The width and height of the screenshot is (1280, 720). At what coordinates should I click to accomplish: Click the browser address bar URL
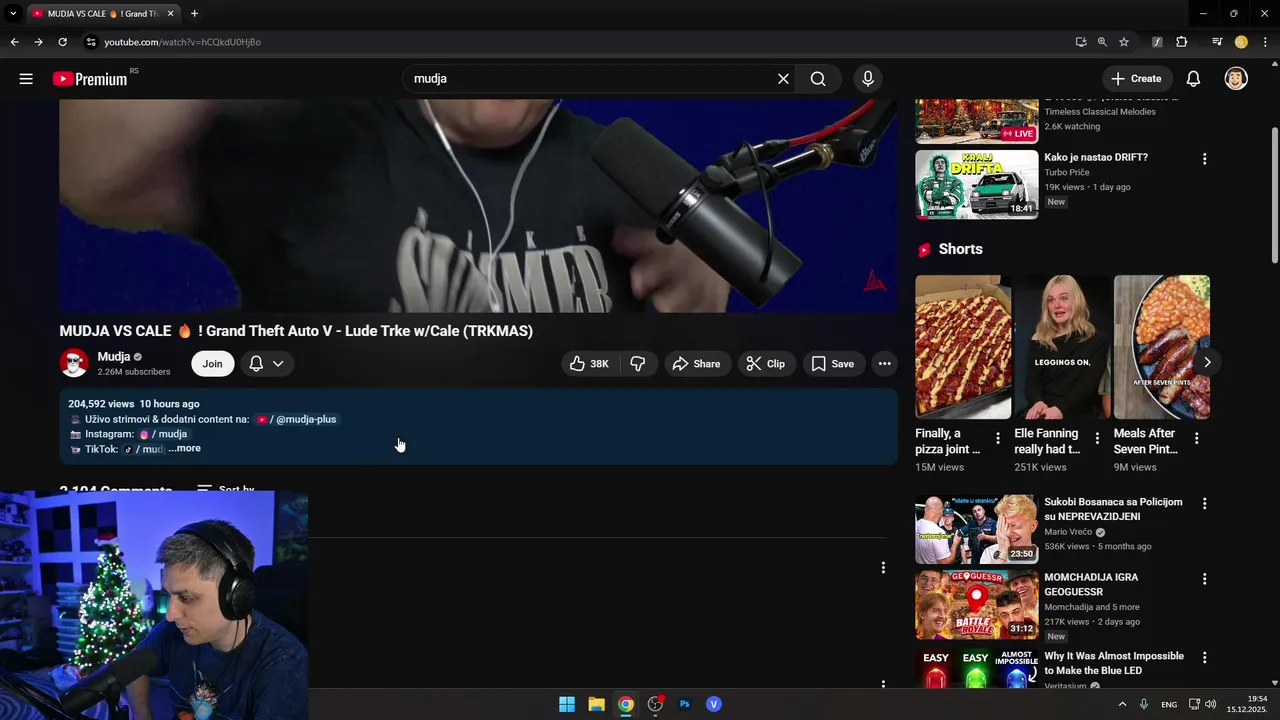pos(182,42)
